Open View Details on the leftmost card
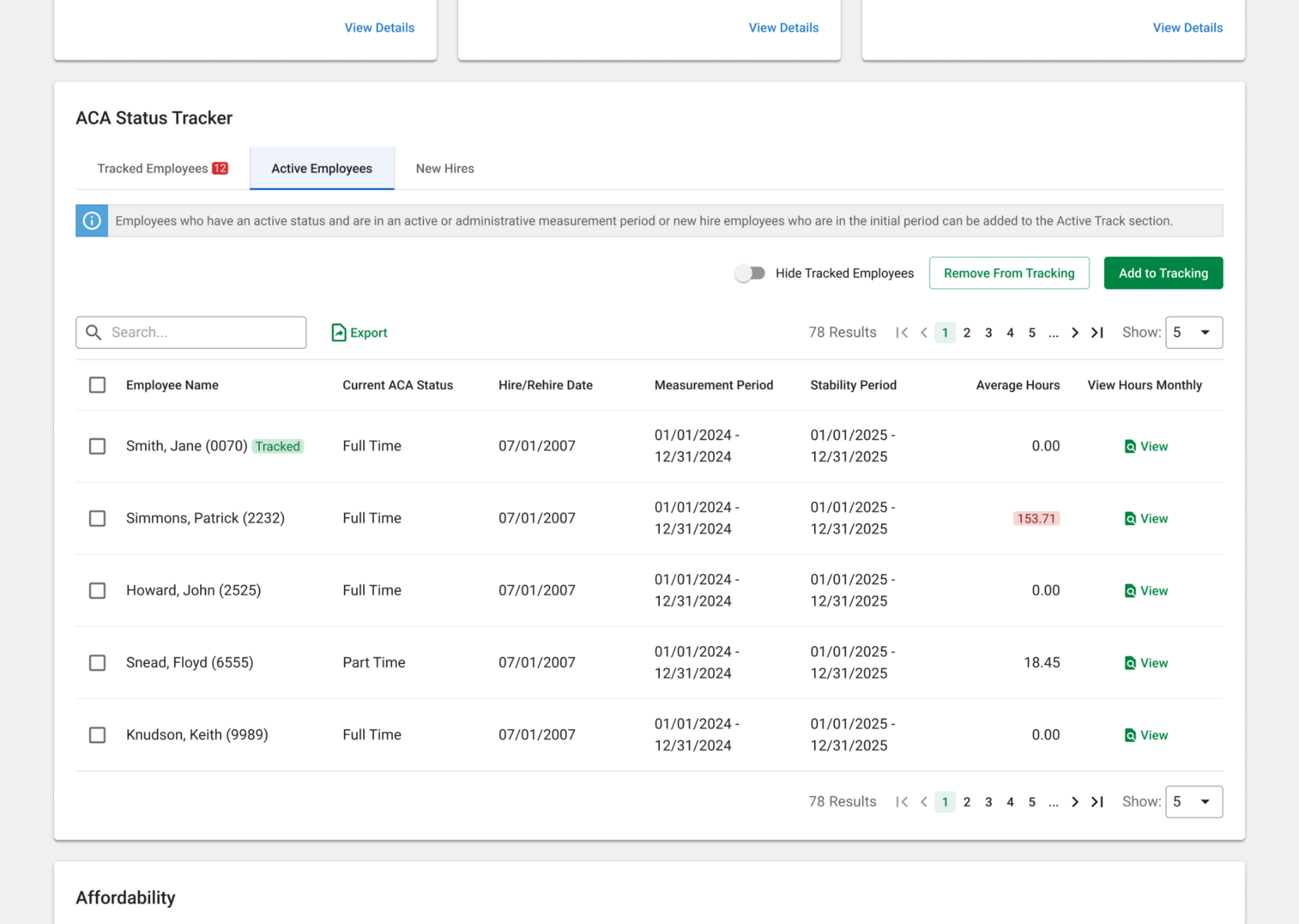Image resolution: width=1299 pixels, height=924 pixels. [x=379, y=28]
